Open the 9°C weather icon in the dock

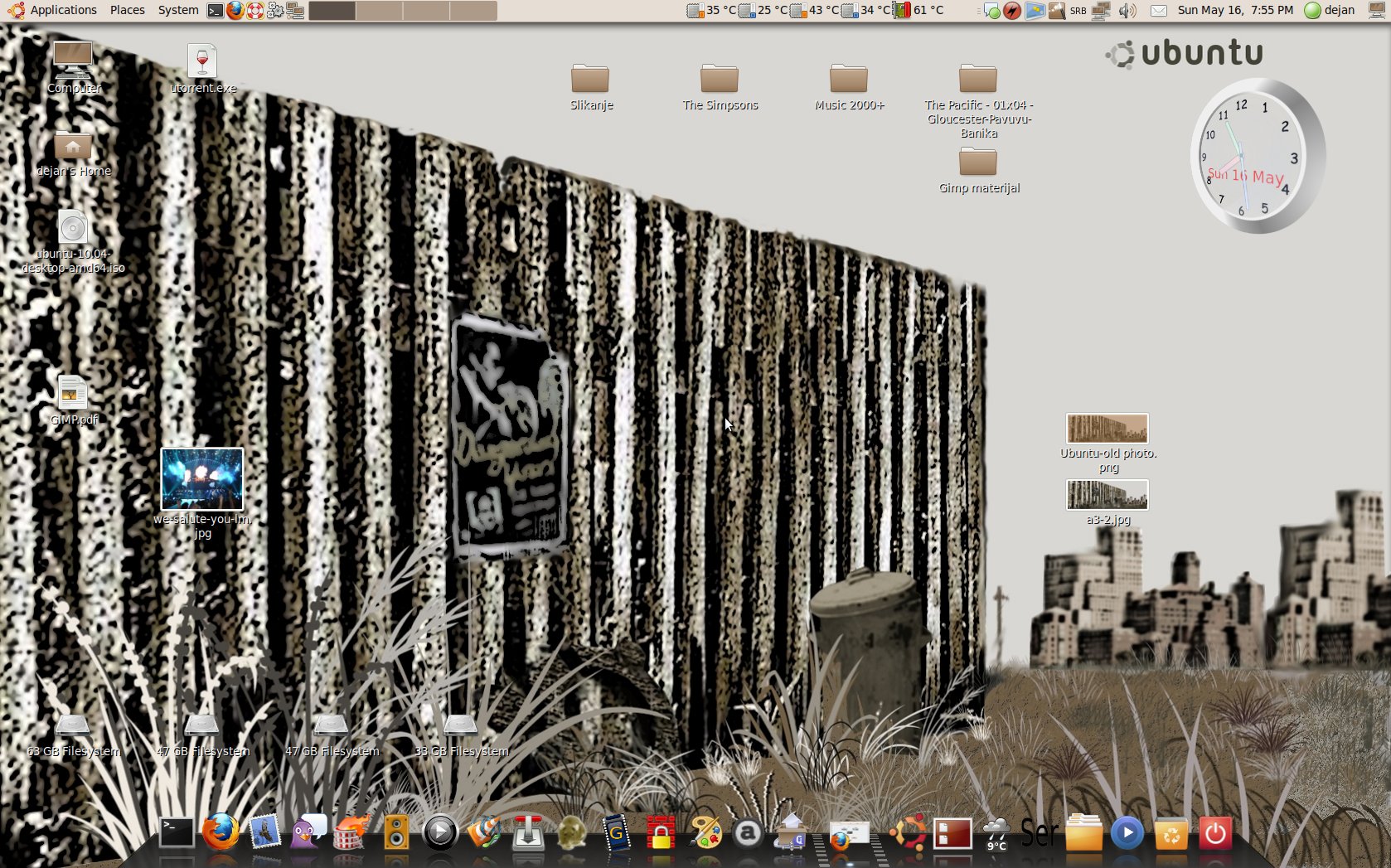[x=996, y=833]
